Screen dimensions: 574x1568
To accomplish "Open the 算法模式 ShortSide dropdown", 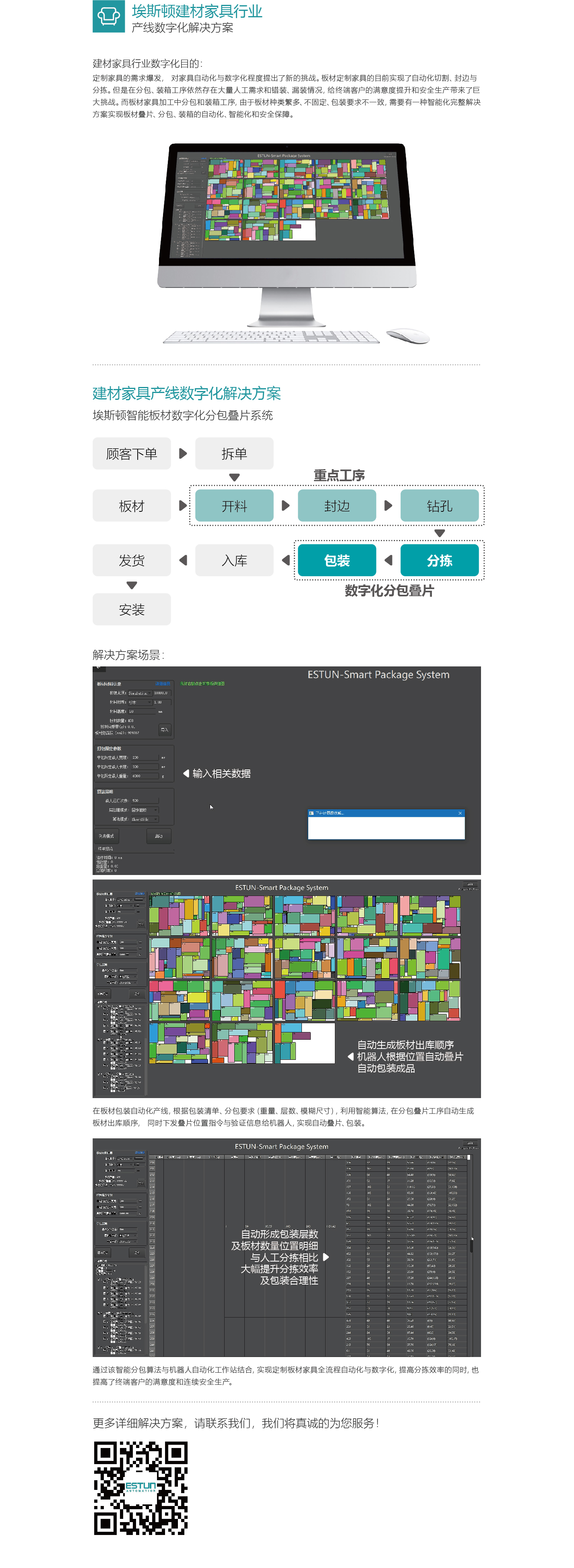I will tap(145, 819).
